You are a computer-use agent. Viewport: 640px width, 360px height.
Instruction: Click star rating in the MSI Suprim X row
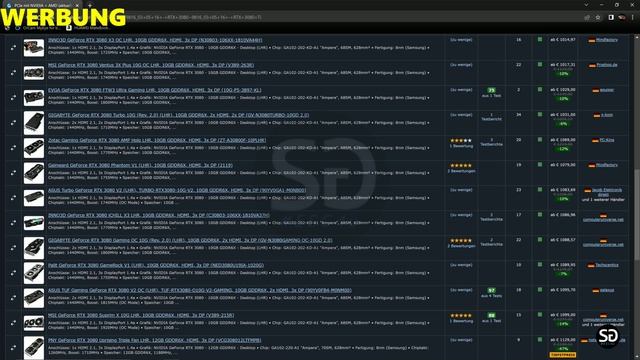click(461, 316)
